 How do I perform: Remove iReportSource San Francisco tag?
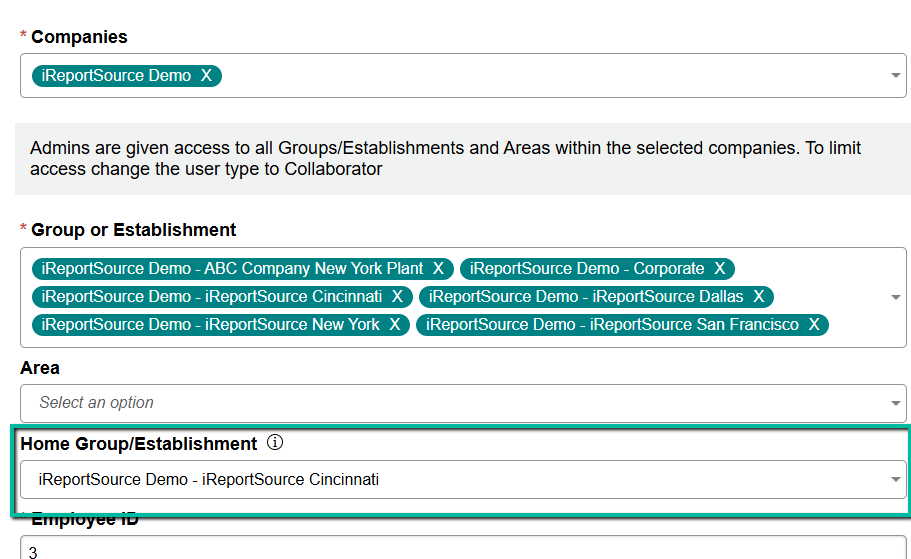tap(814, 324)
